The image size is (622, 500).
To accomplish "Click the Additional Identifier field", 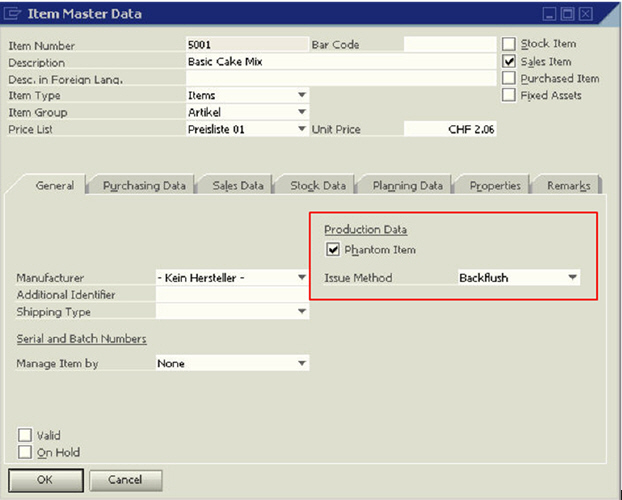I will (232, 294).
